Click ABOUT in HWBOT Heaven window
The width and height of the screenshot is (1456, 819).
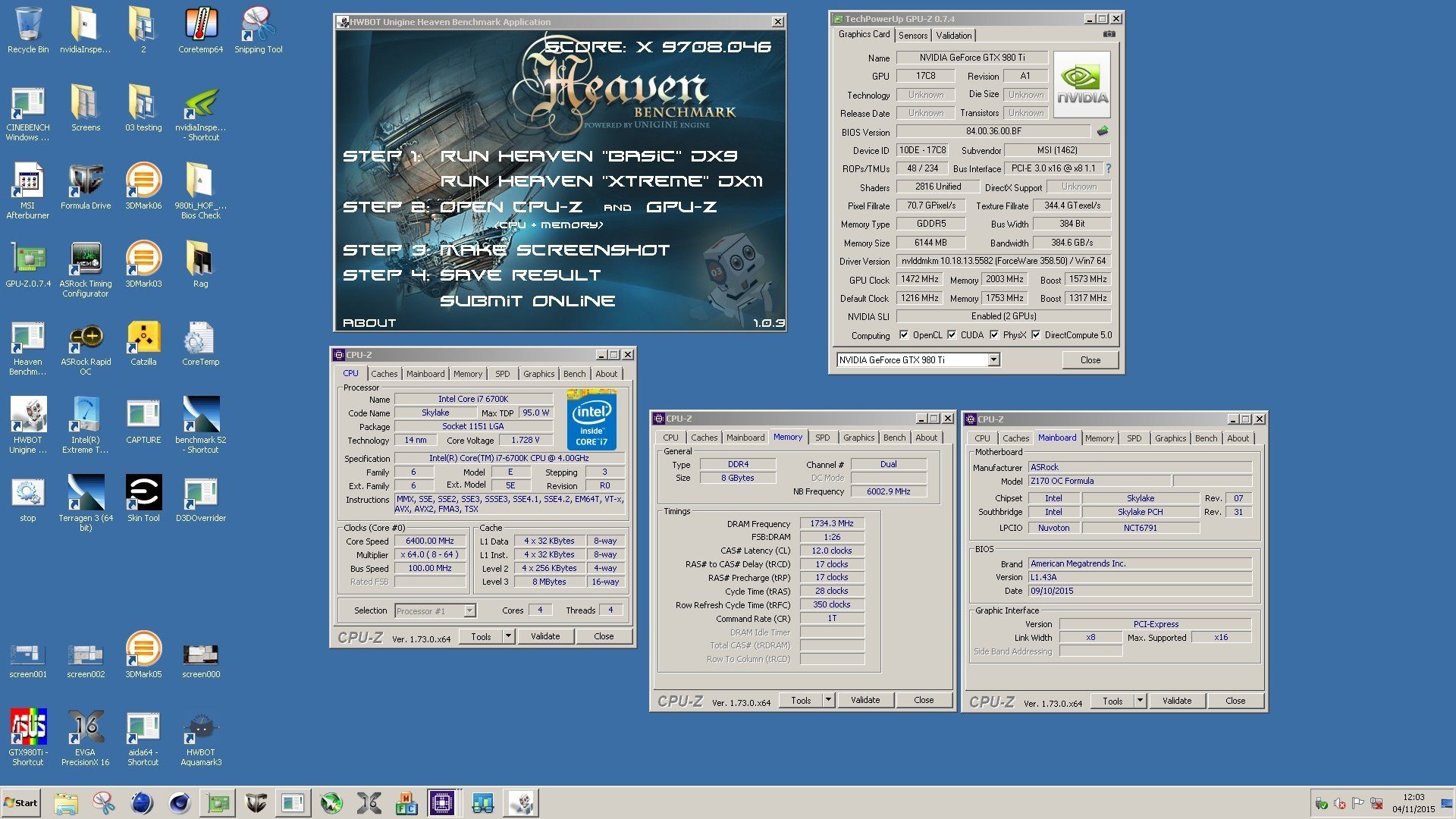tap(369, 322)
